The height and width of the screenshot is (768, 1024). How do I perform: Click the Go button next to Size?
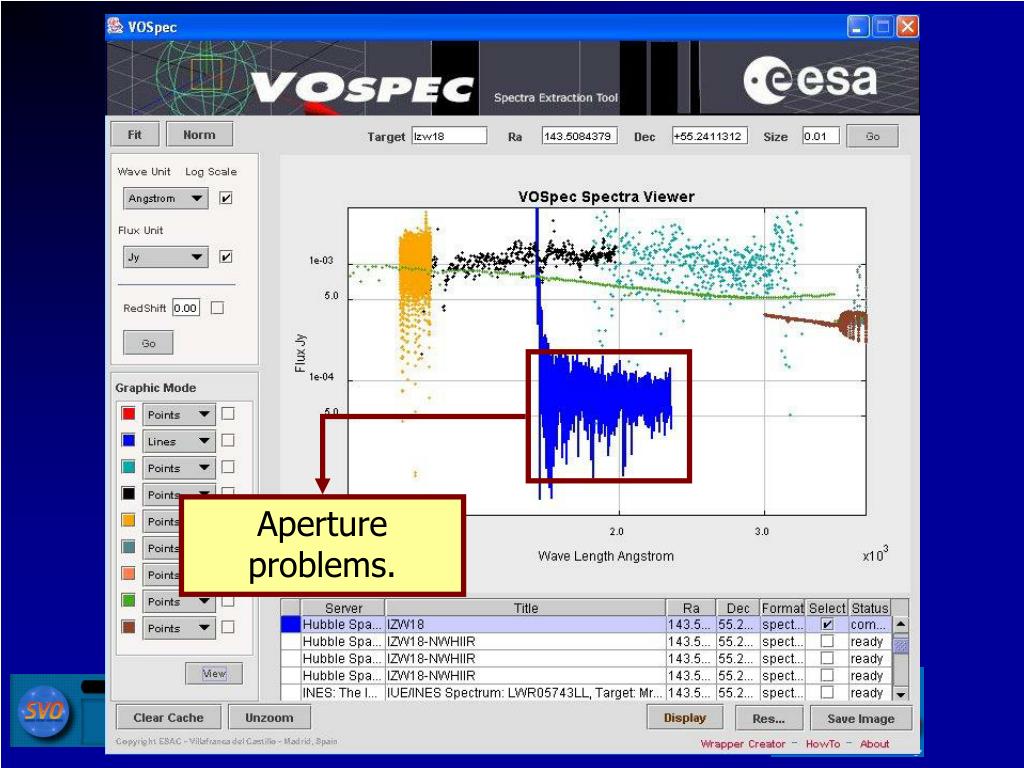click(x=872, y=136)
